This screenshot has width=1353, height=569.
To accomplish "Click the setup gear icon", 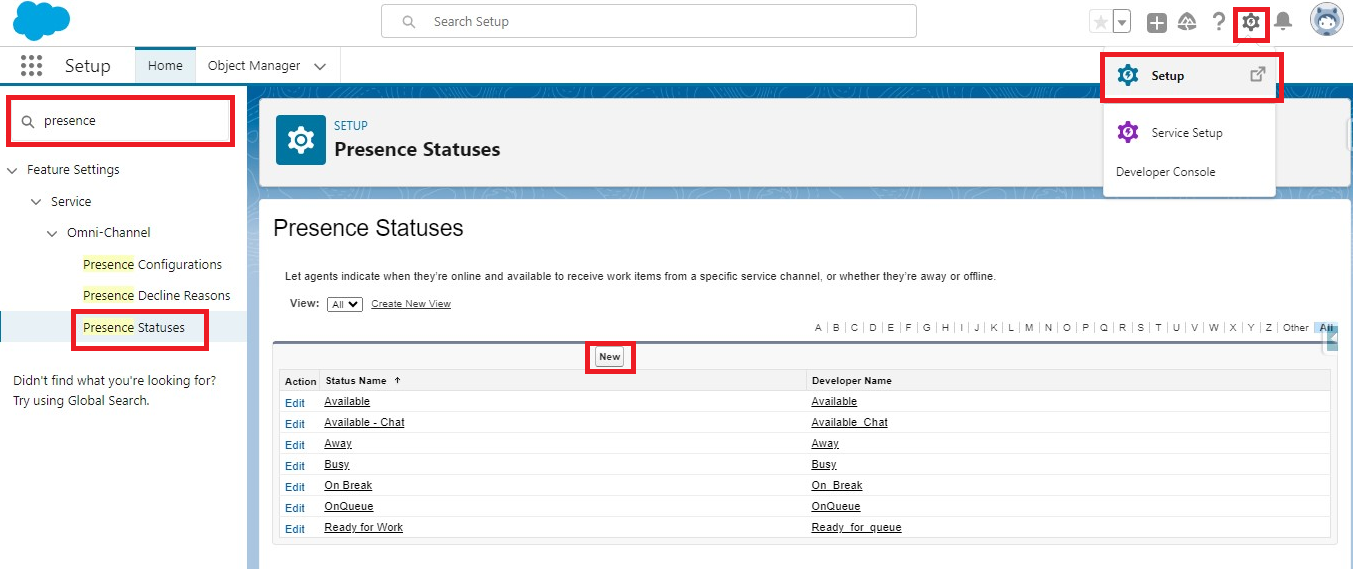I will 1250,22.
